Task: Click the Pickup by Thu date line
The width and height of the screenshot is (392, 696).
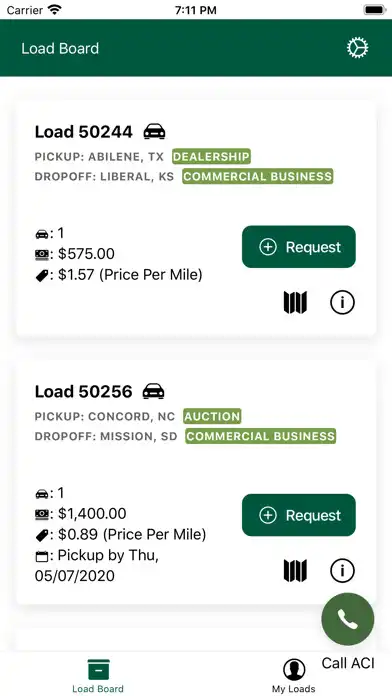Action: click(97, 566)
